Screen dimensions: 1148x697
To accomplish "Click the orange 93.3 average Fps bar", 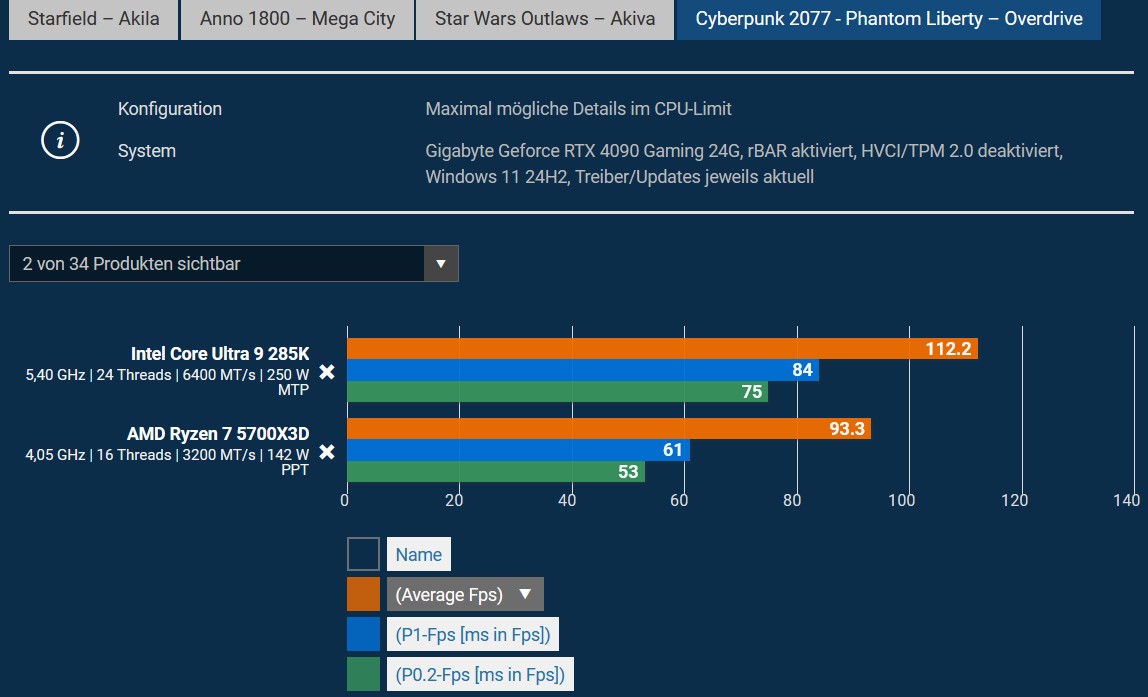I will pyautogui.click(x=609, y=428).
